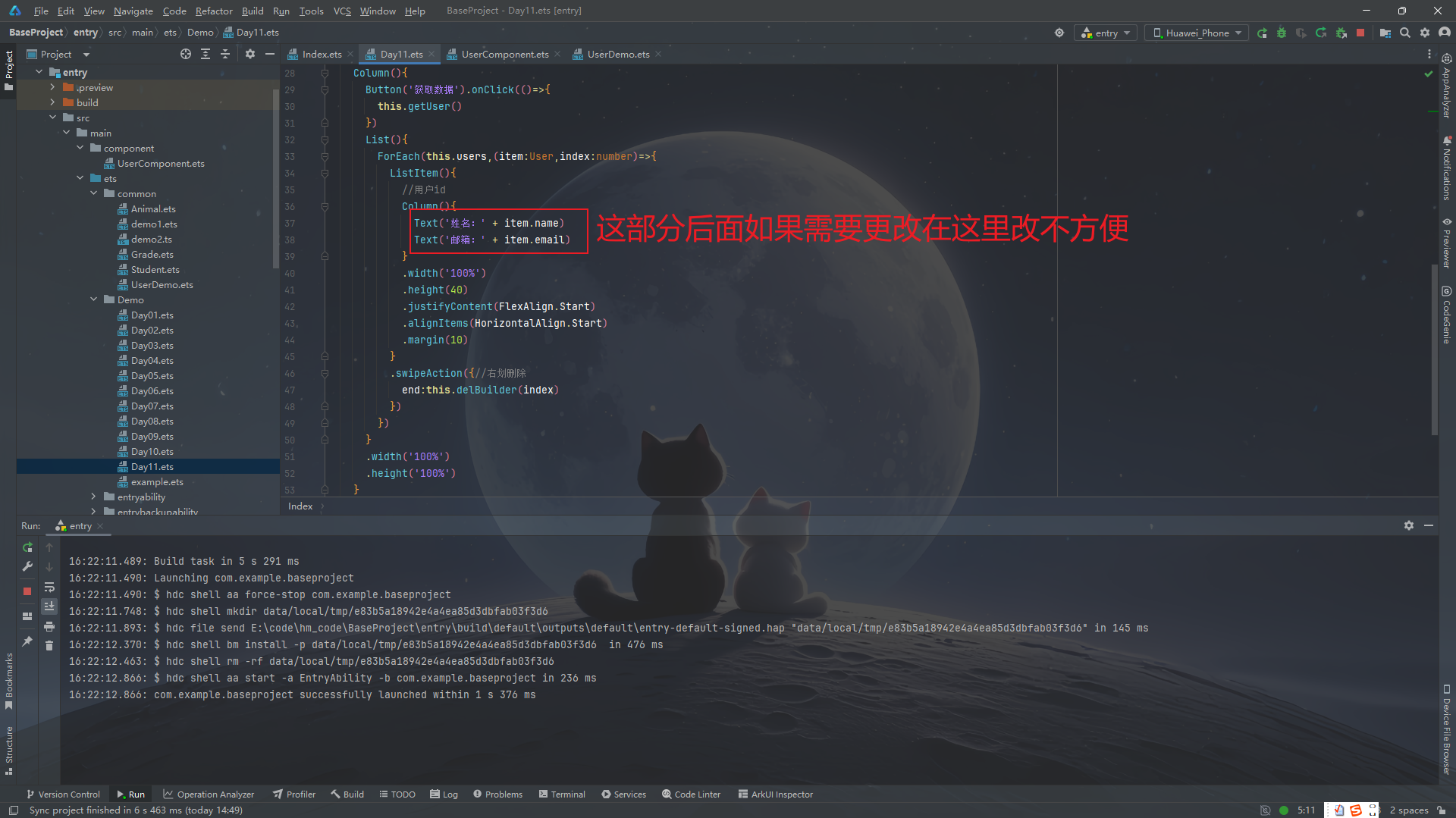This screenshot has width=1456, height=818.
Task: Click the green Debug bug icon
Action: [1282, 33]
